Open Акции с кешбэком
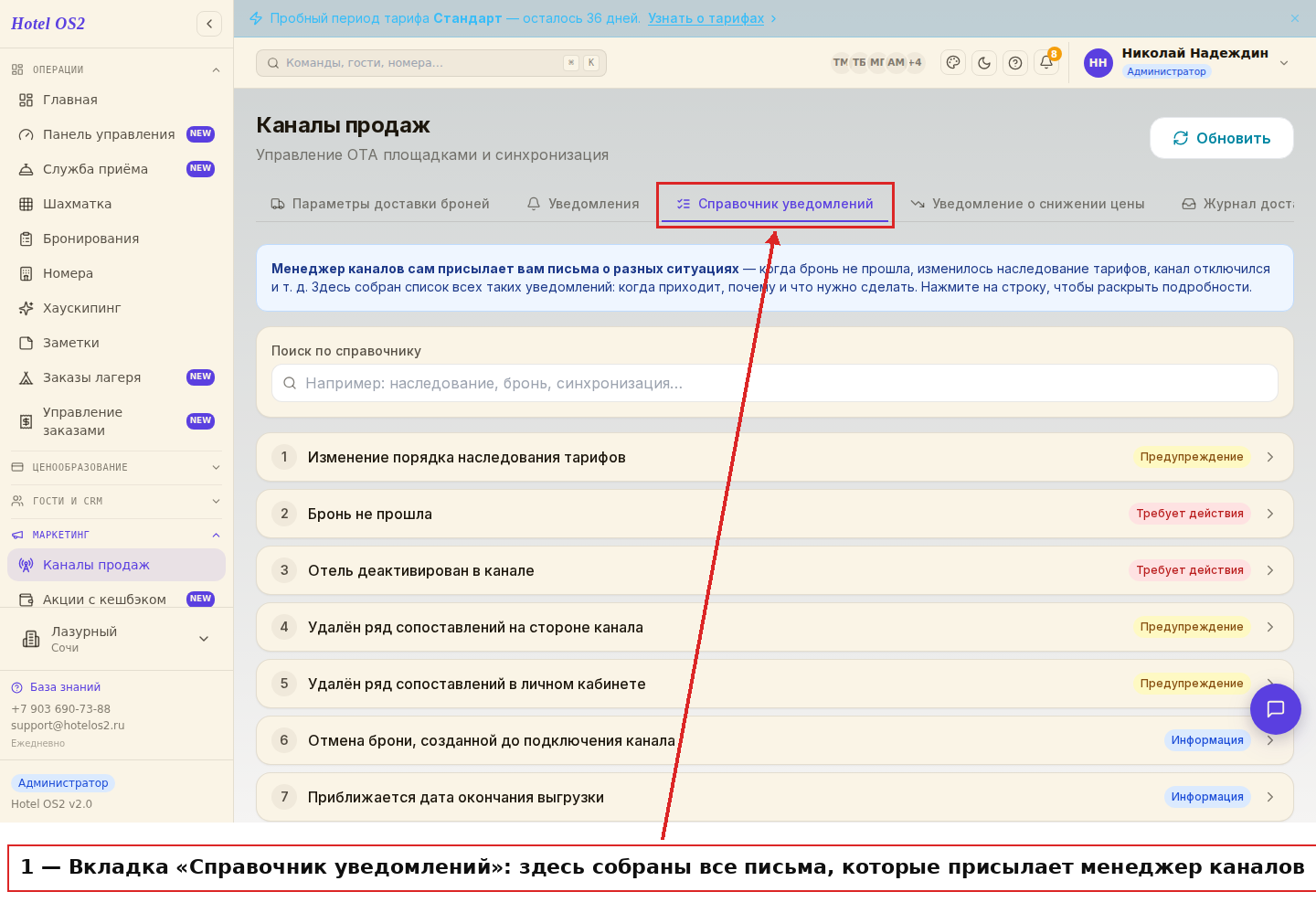Screen dimensions: 1316x913 point(116,600)
